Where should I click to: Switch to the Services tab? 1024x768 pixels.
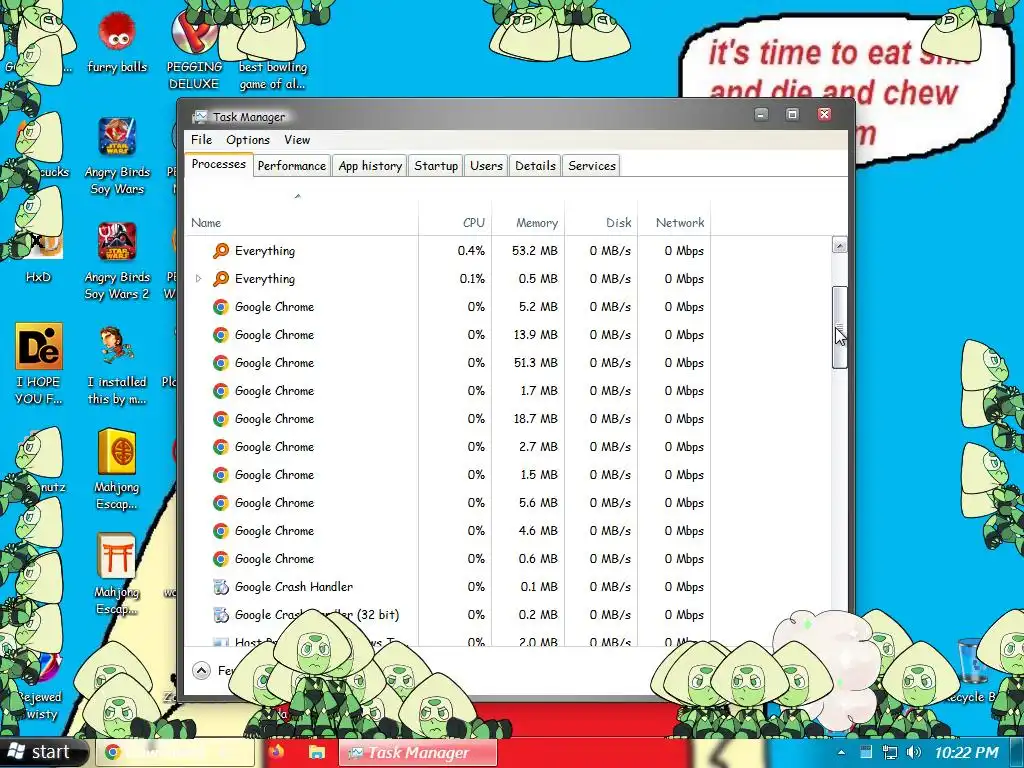tap(592, 166)
